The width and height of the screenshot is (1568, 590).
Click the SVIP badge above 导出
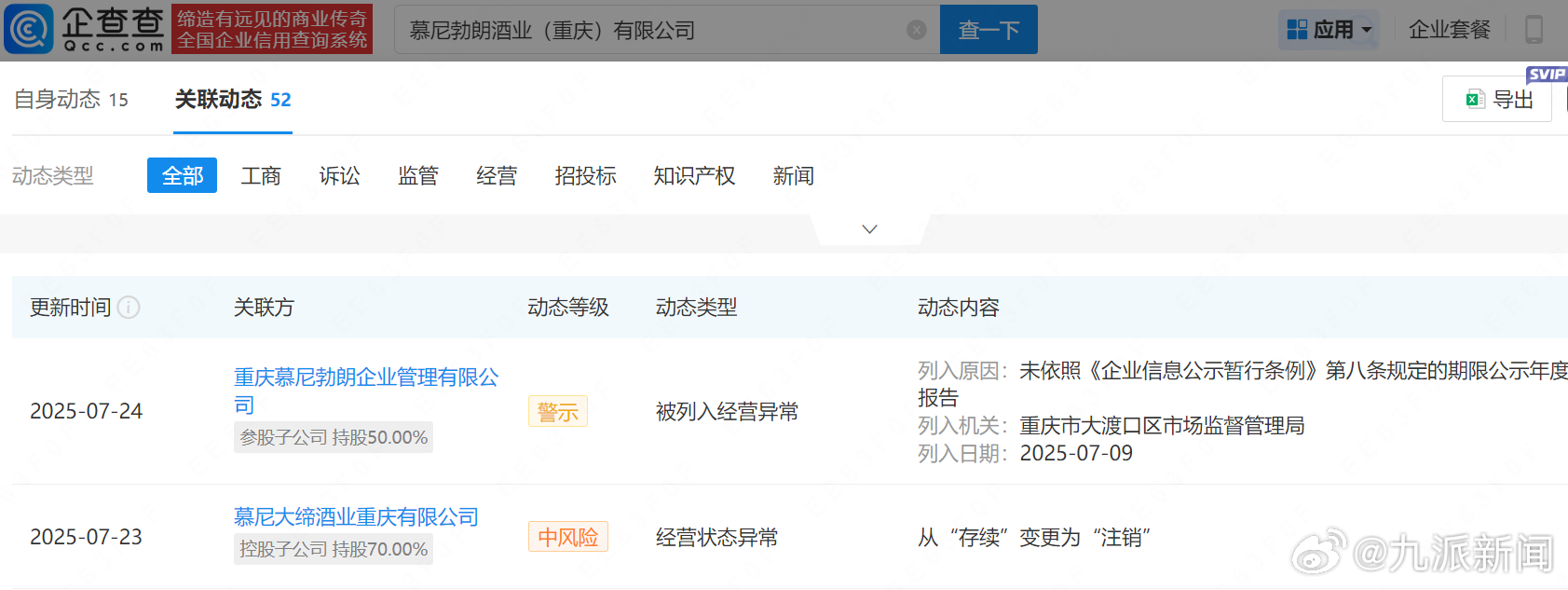(1547, 75)
